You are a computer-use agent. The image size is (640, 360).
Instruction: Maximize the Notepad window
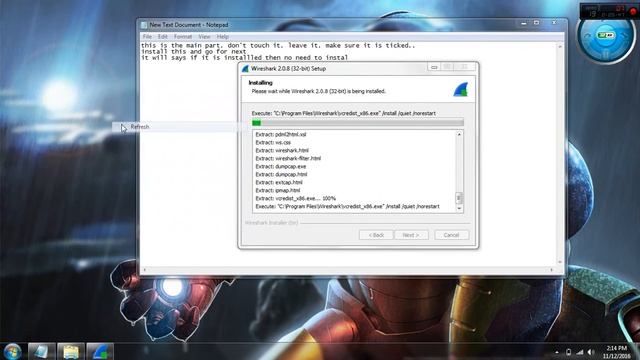pos(537,23)
